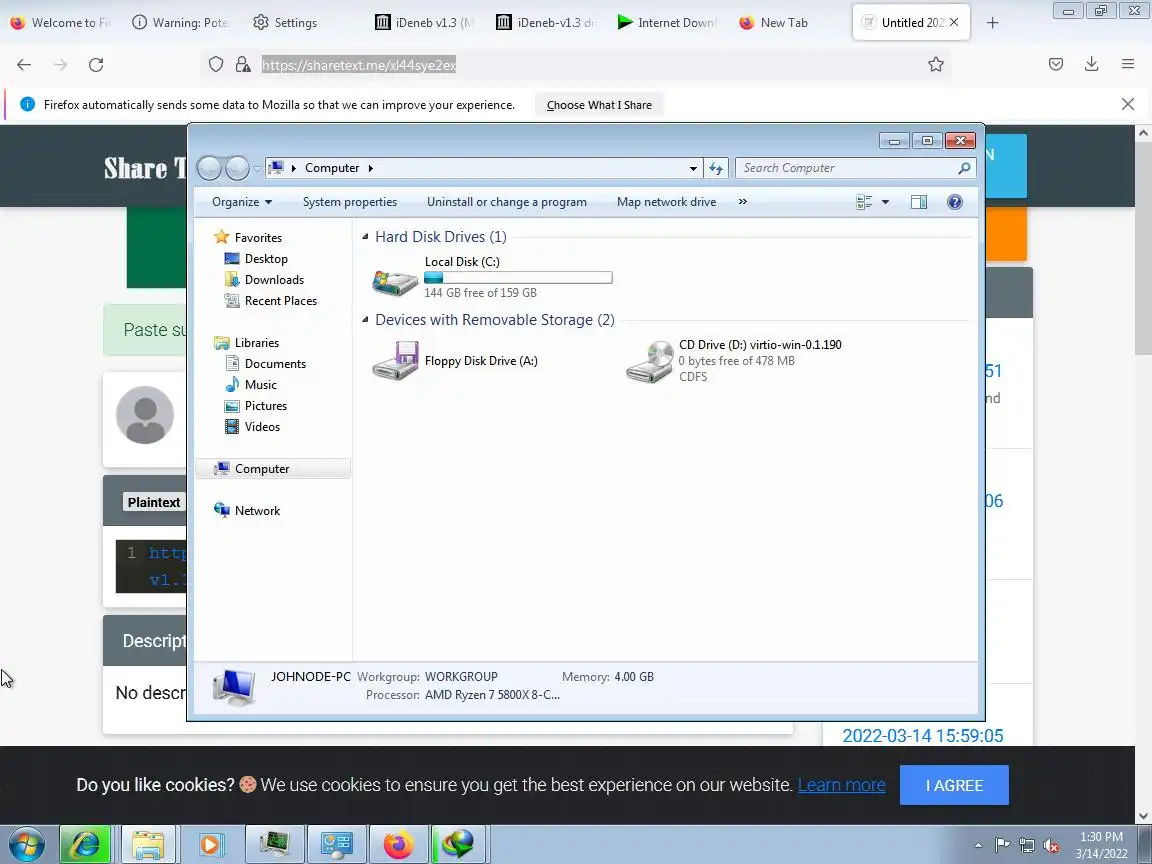The image size is (1152, 864).
Task: Open a new Firefox tab with plus
Action: pyautogui.click(x=993, y=23)
